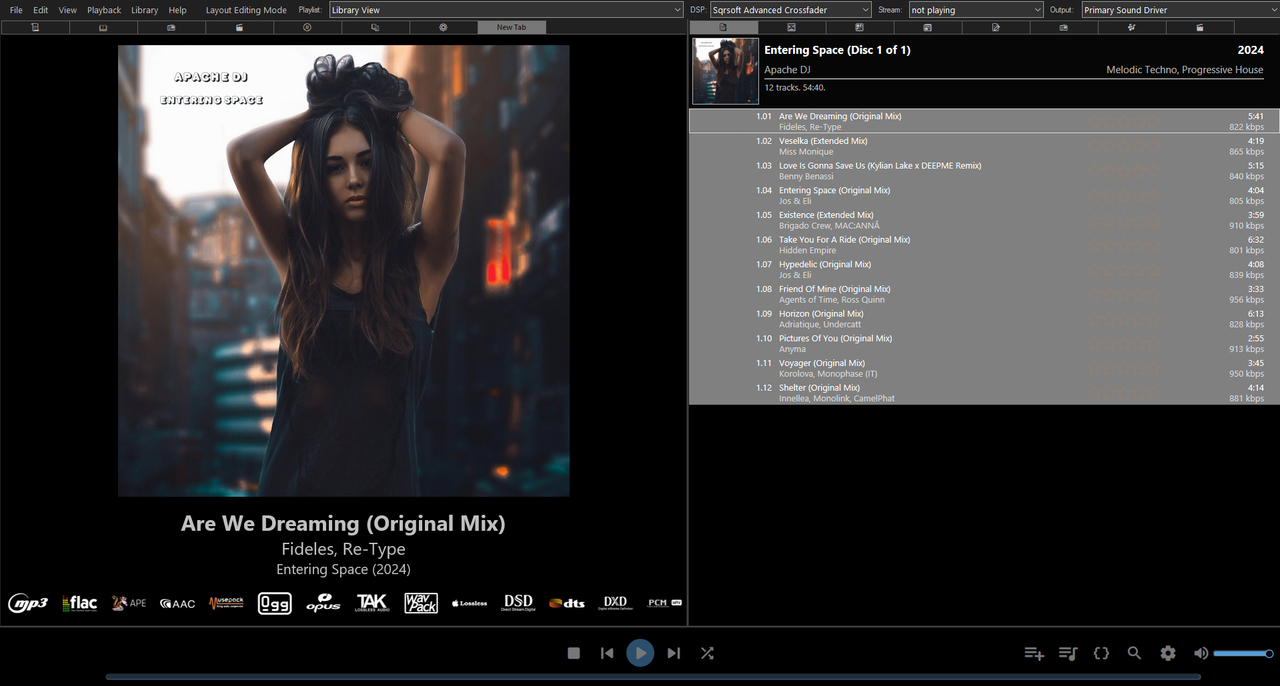The image size is (1280, 686).
Task: Adjust the volume slider
Action: (1243, 653)
